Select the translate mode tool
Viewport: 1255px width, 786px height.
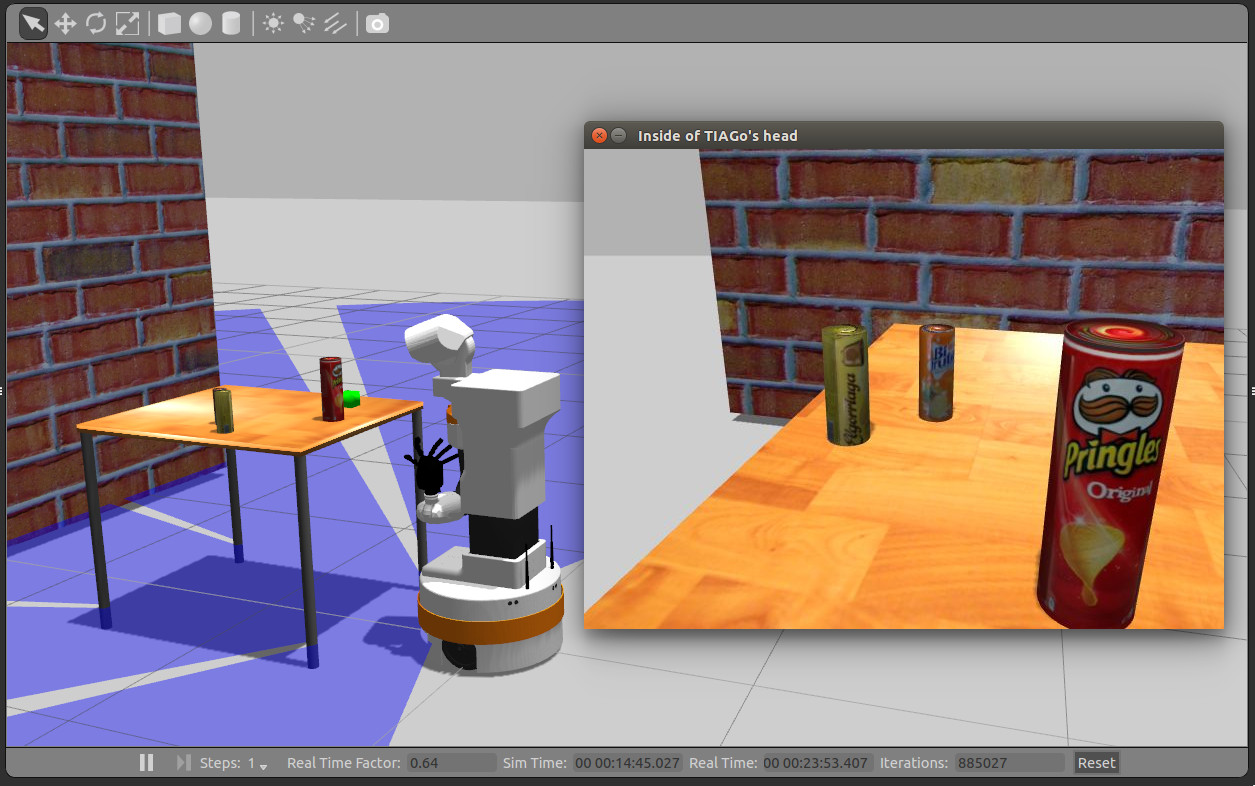pos(66,23)
